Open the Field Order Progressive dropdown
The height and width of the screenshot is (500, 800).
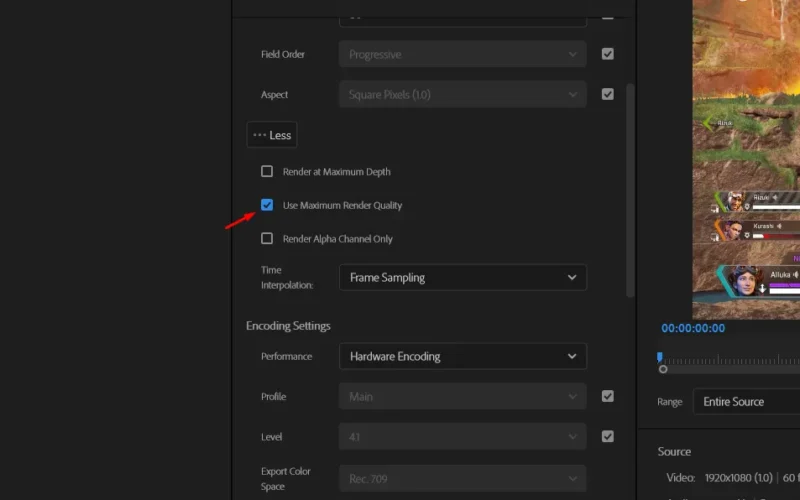point(462,54)
